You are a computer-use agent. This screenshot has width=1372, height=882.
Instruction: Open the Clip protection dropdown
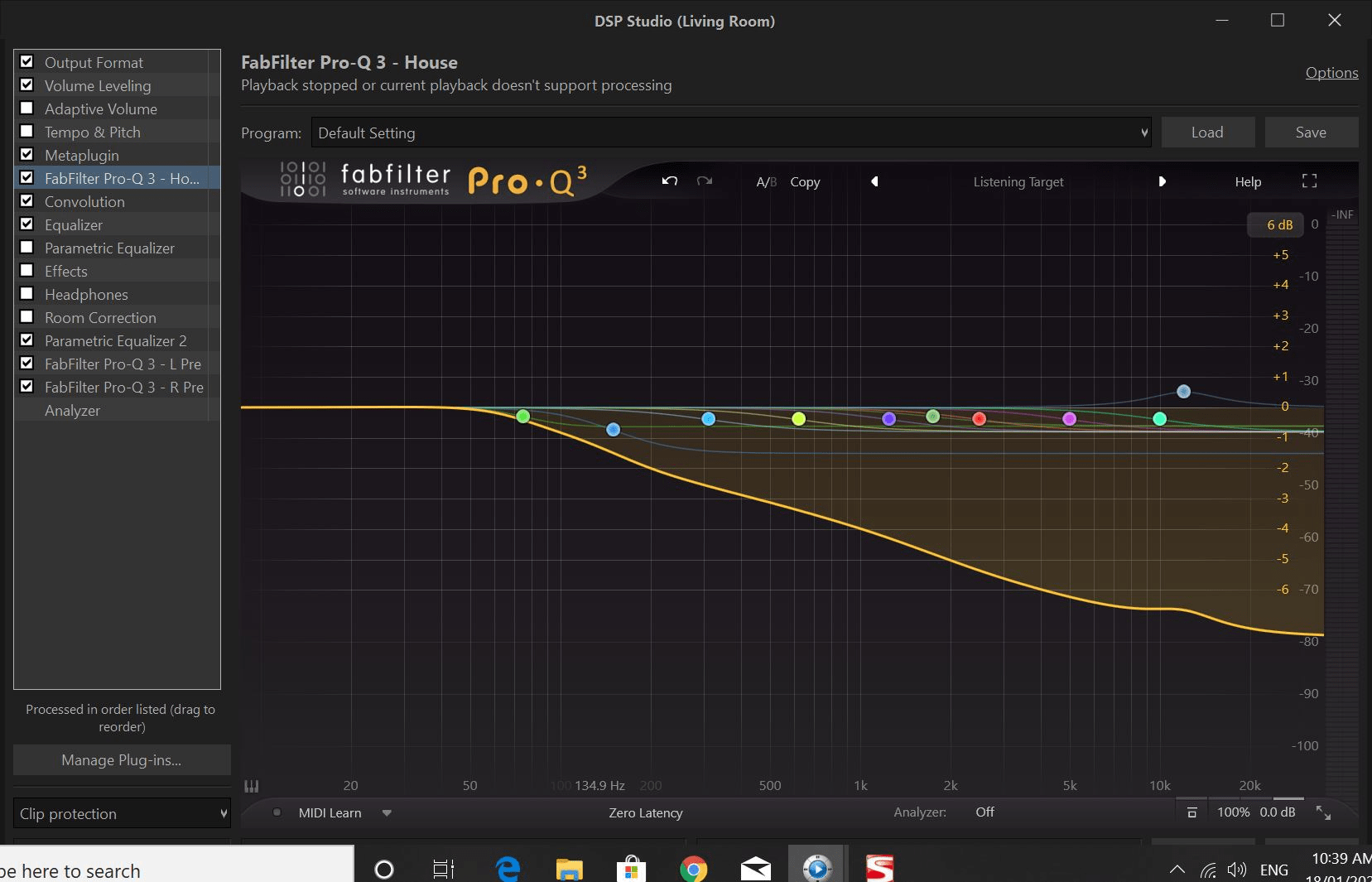coord(122,813)
